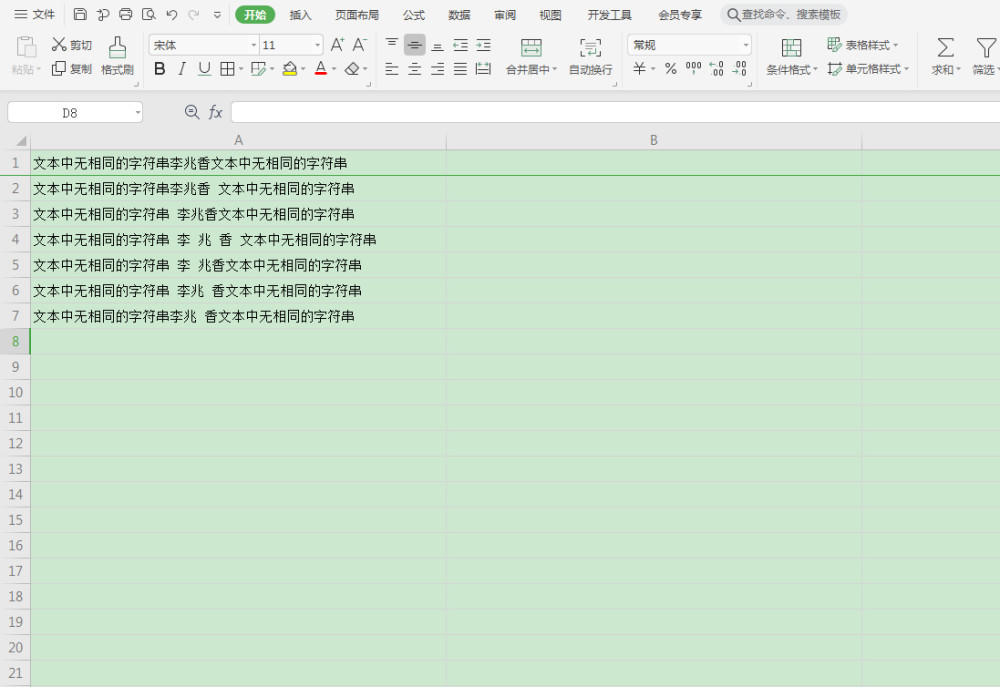The height and width of the screenshot is (687, 1000).
Task: Align text right horizontally
Action: pos(438,68)
